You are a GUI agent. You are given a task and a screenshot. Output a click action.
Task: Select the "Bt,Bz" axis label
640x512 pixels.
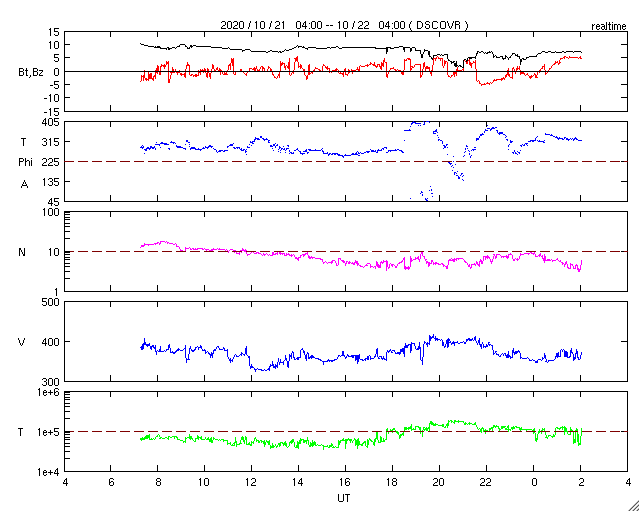tap(31, 73)
